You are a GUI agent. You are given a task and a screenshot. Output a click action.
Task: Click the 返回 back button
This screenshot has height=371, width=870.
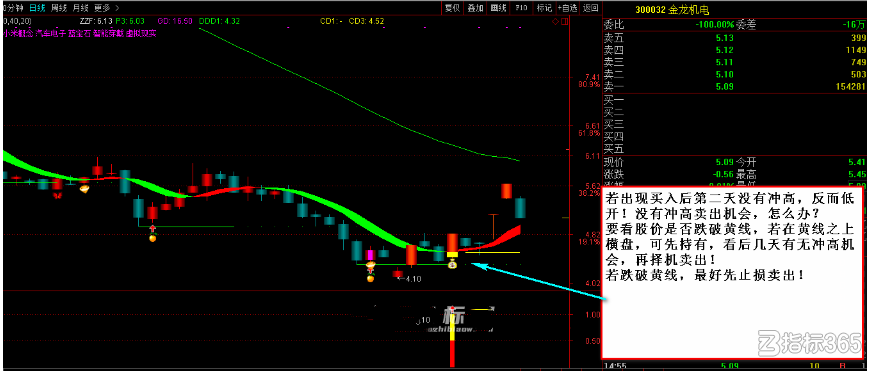click(x=591, y=8)
